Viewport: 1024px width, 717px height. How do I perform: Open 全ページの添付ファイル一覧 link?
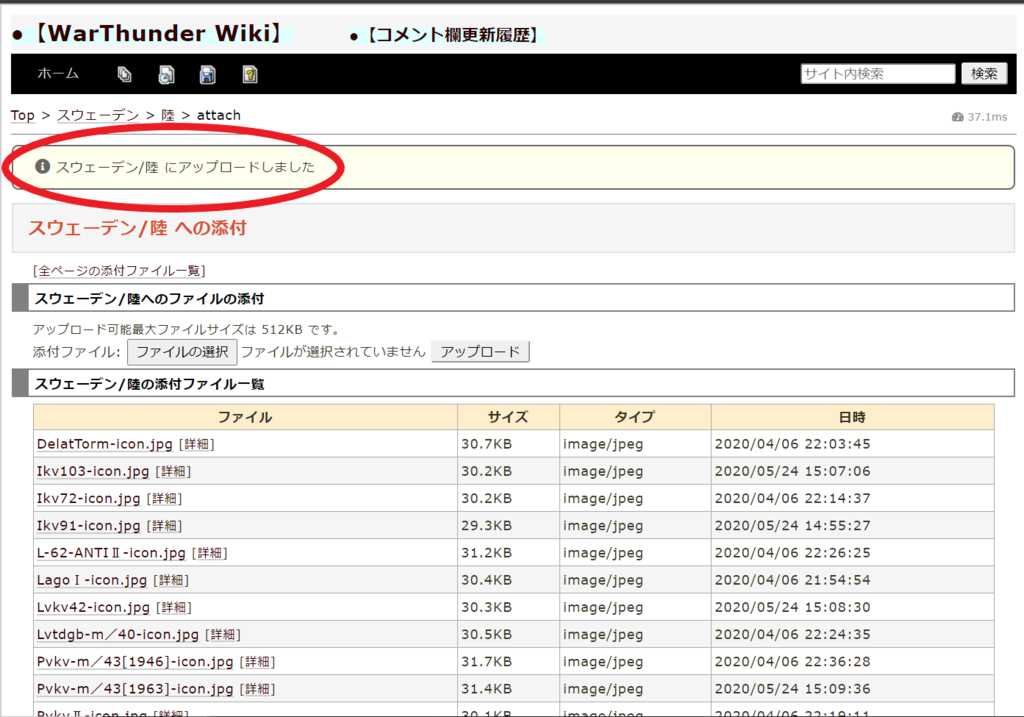(x=118, y=271)
